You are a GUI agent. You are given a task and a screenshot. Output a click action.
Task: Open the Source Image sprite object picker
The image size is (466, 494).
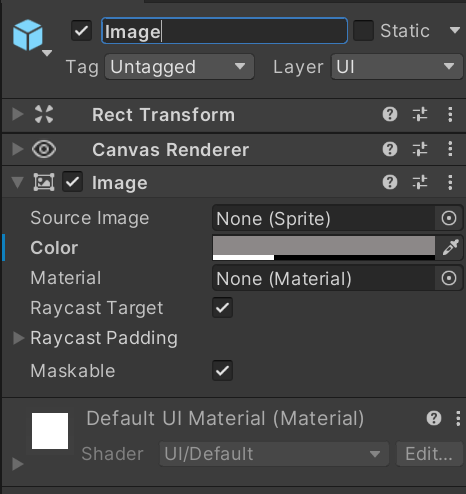[449, 219]
